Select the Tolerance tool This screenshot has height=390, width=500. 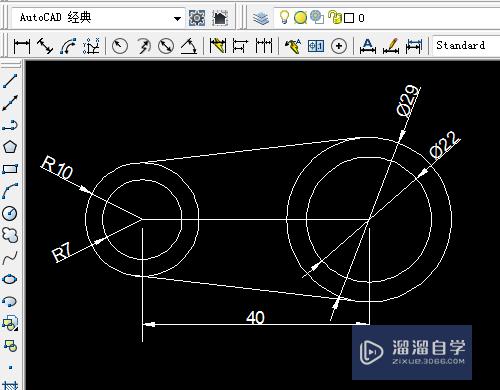tap(316, 46)
